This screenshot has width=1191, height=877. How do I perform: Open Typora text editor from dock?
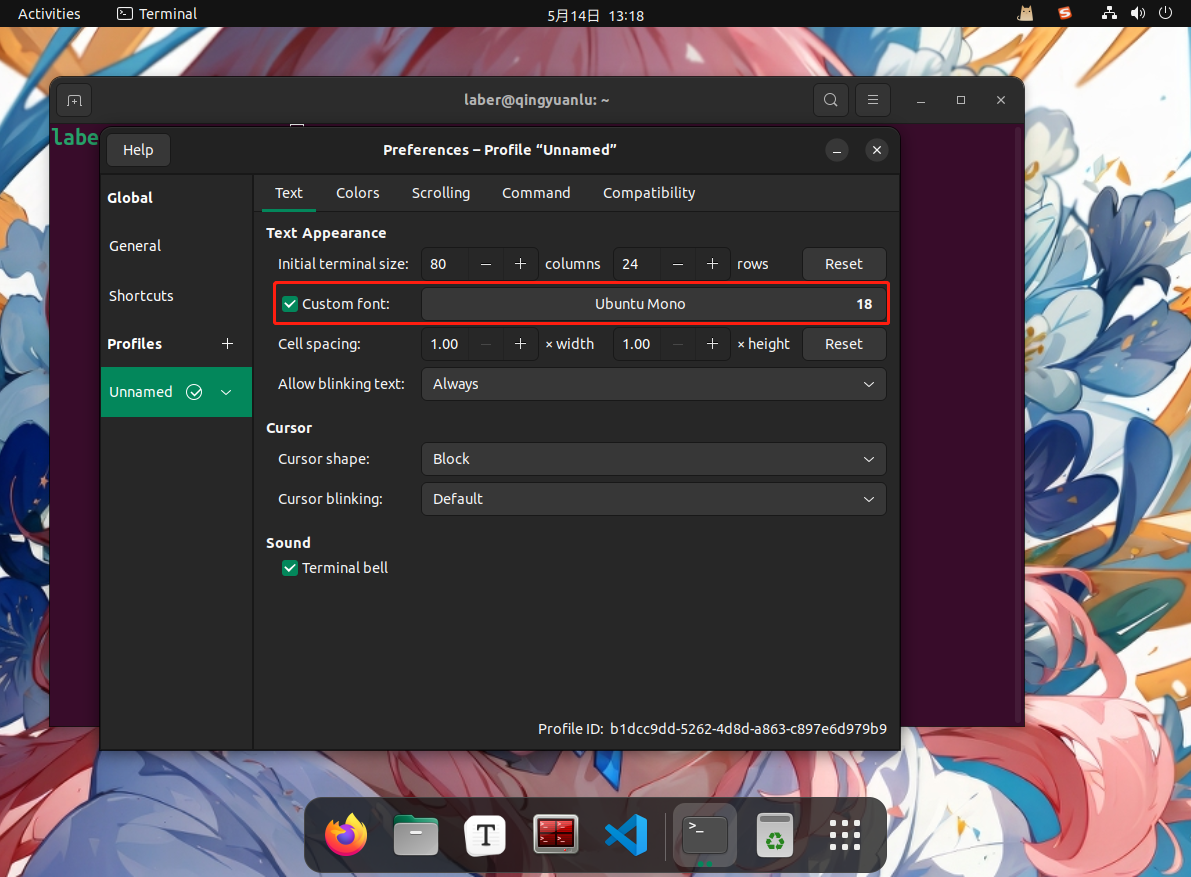click(485, 835)
